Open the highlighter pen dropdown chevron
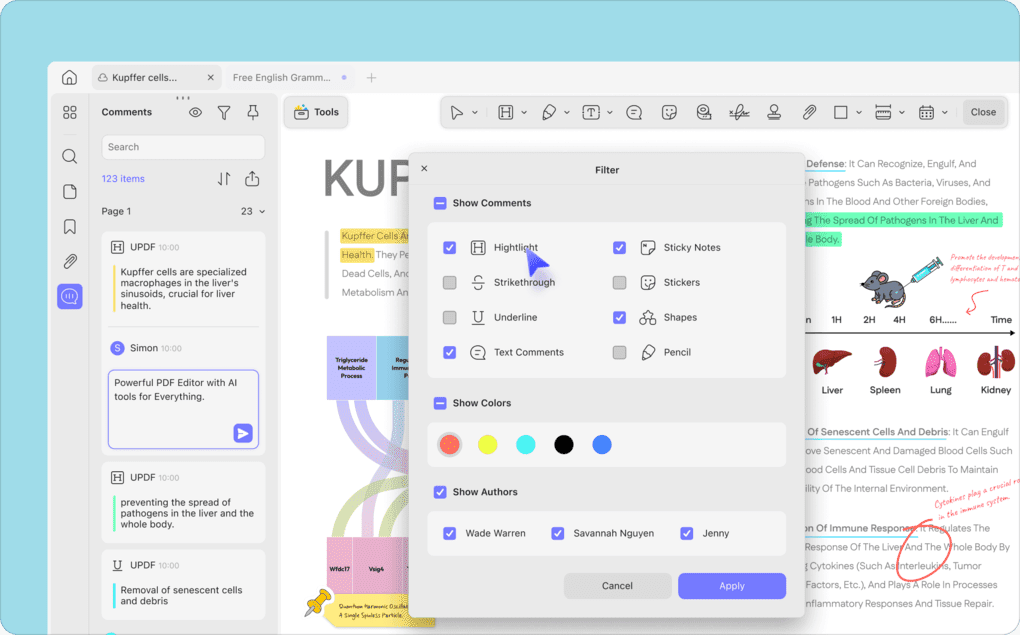 [x=566, y=111]
